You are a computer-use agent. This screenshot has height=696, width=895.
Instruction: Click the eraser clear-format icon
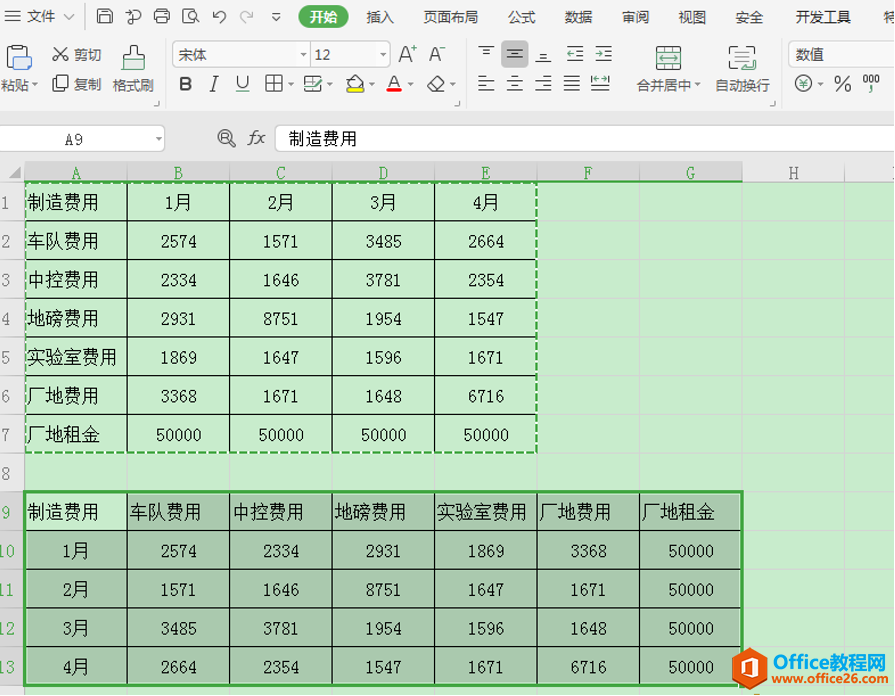tap(436, 84)
